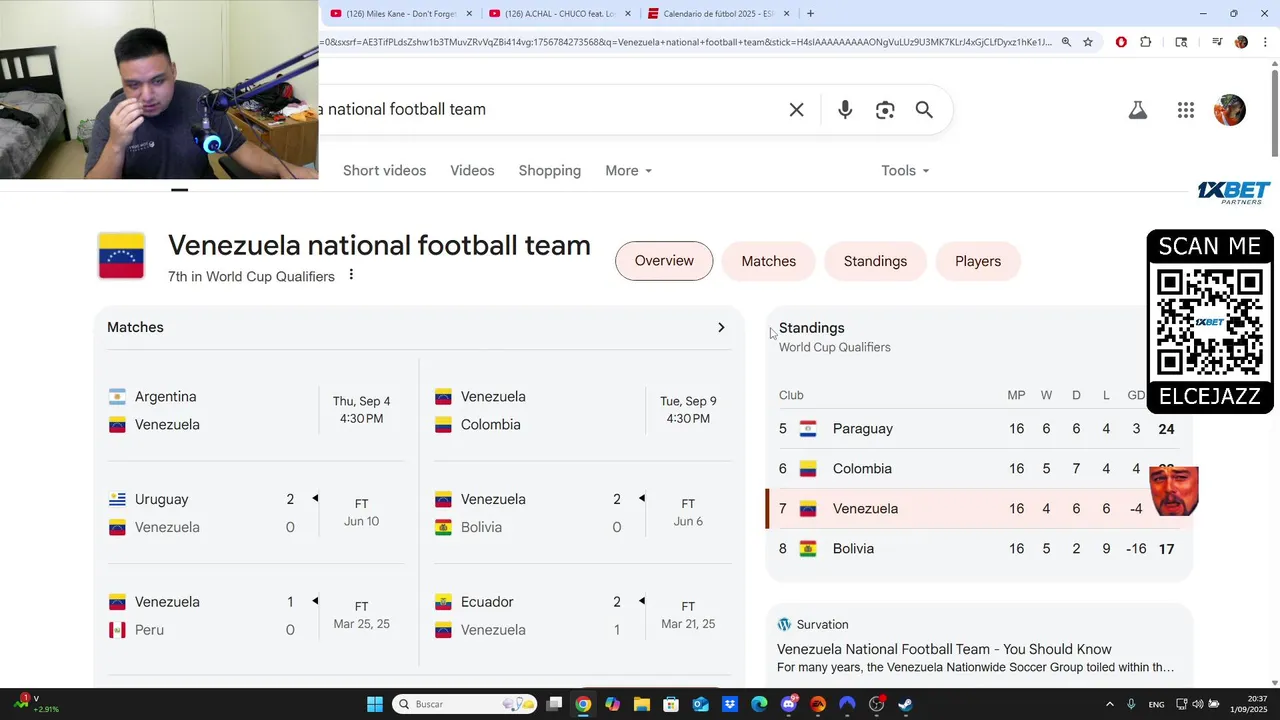The width and height of the screenshot is (1280, 720).
Task: Expand the Venezuela vs Bolivia match arrow
Action: [x=641, y=498]
